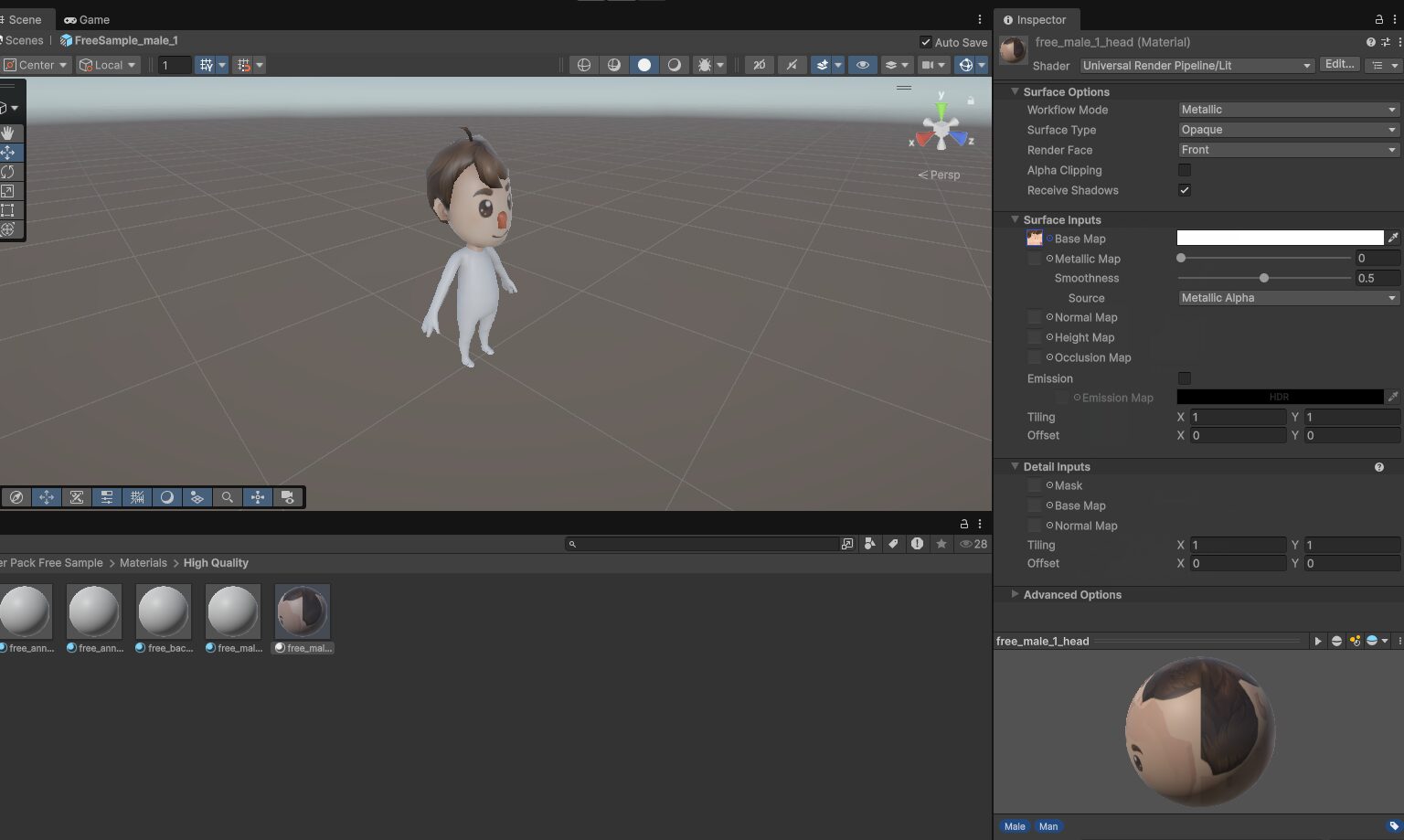This screenshot has height=840, width=1404.
Task: Select the Inspector tab
Action: (1037, 19)
